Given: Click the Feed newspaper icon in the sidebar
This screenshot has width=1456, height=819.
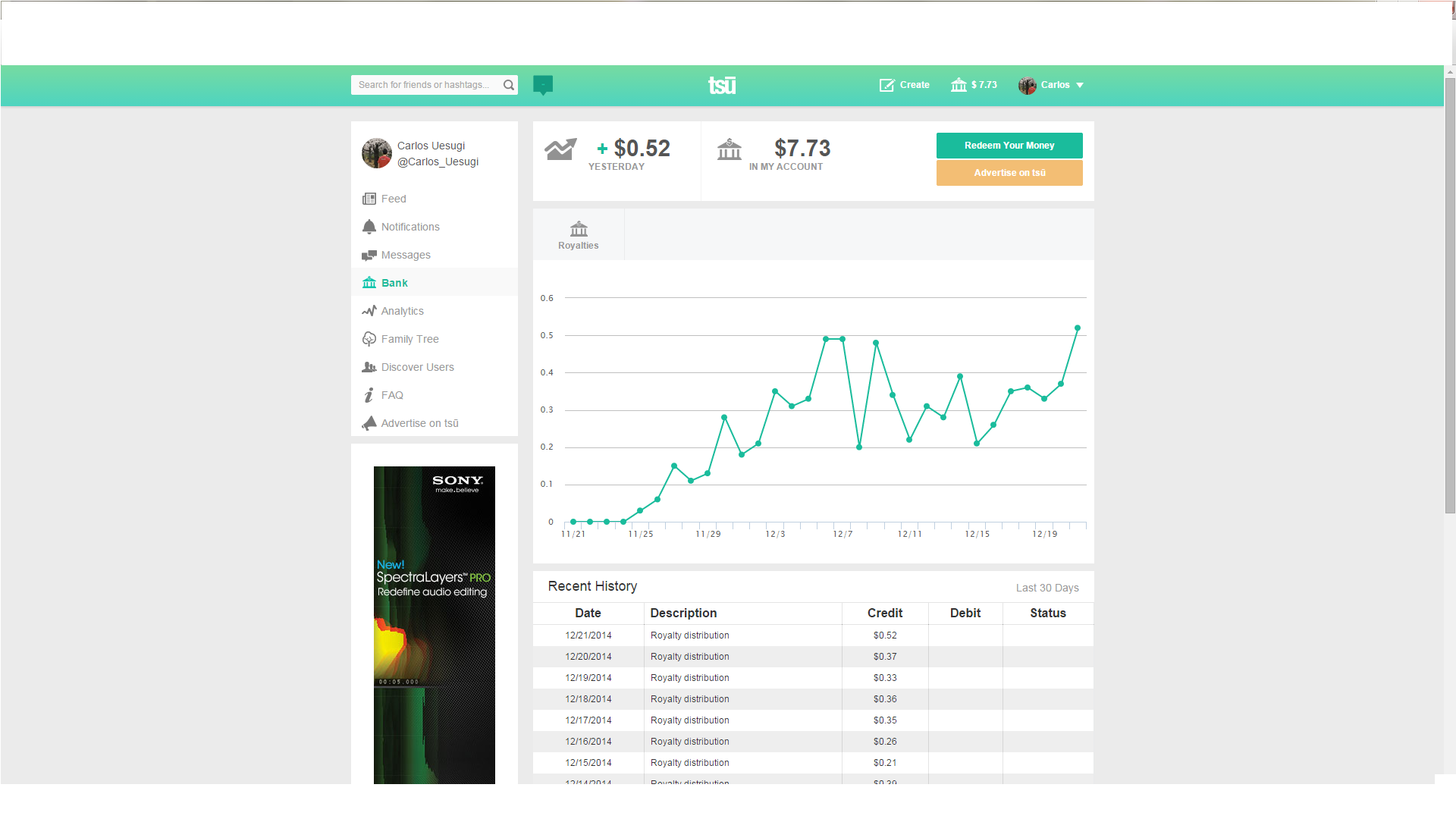Looking at the screenshot, I should click(369, 199).
